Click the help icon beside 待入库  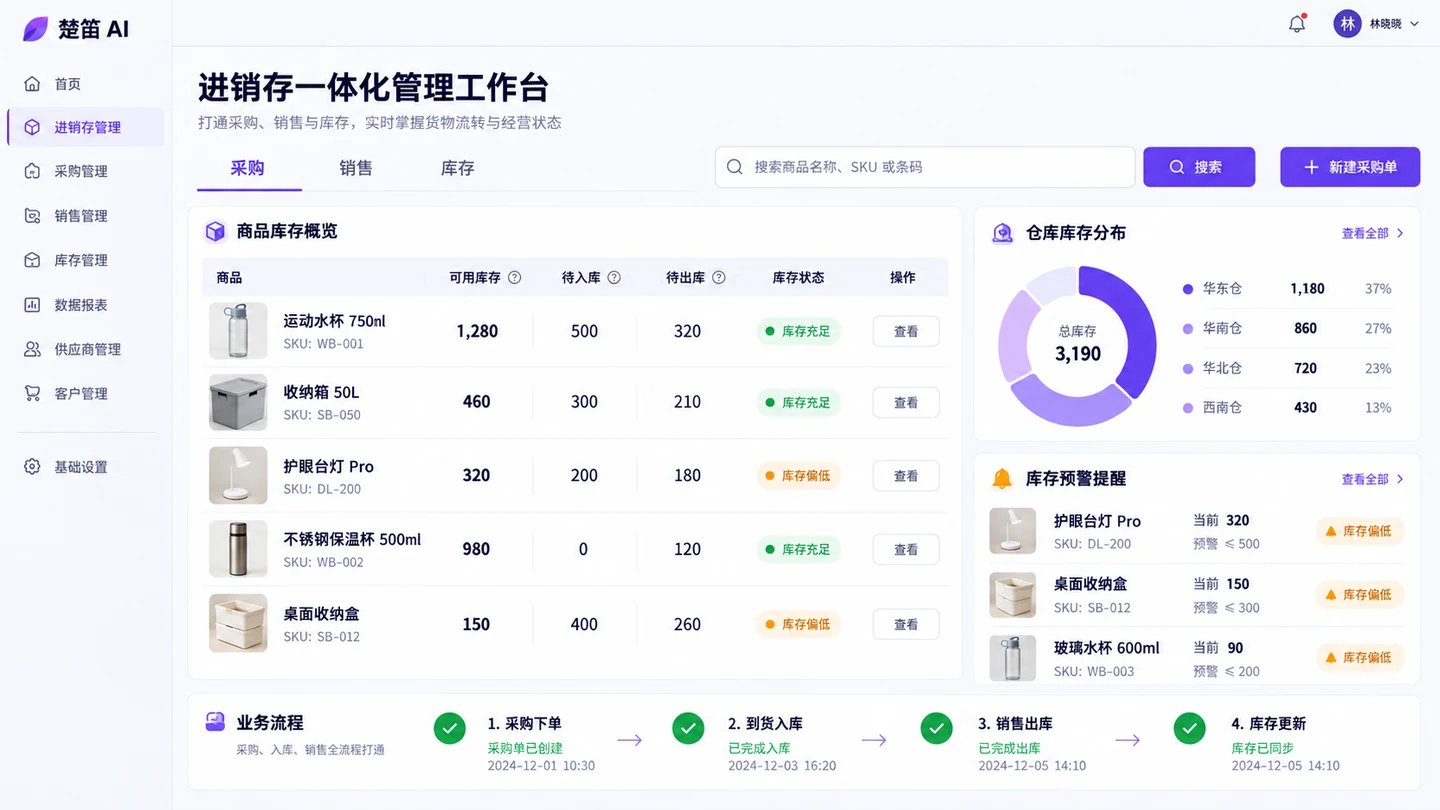pos(614,278)
